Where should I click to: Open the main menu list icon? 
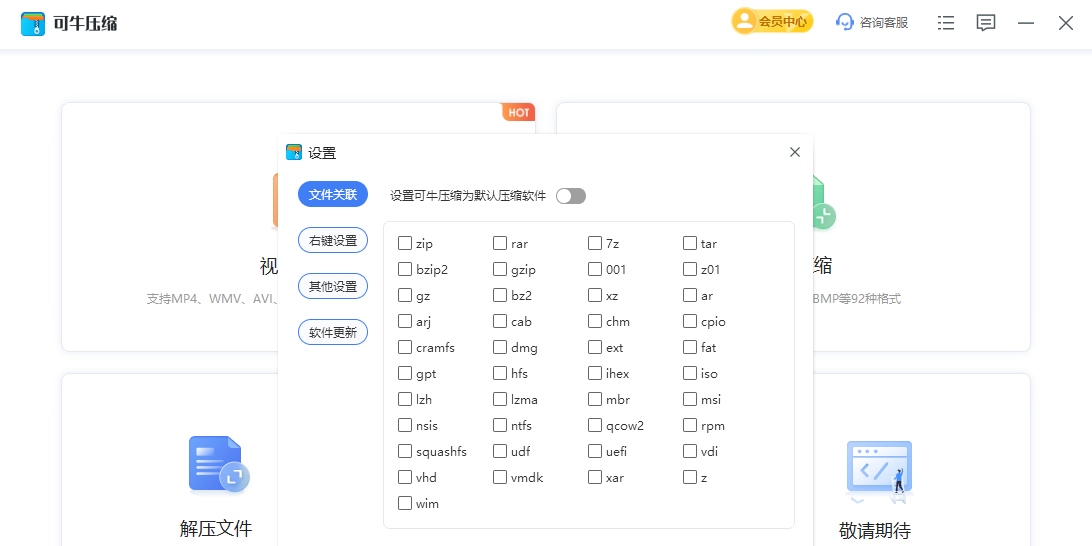(946, 23)
